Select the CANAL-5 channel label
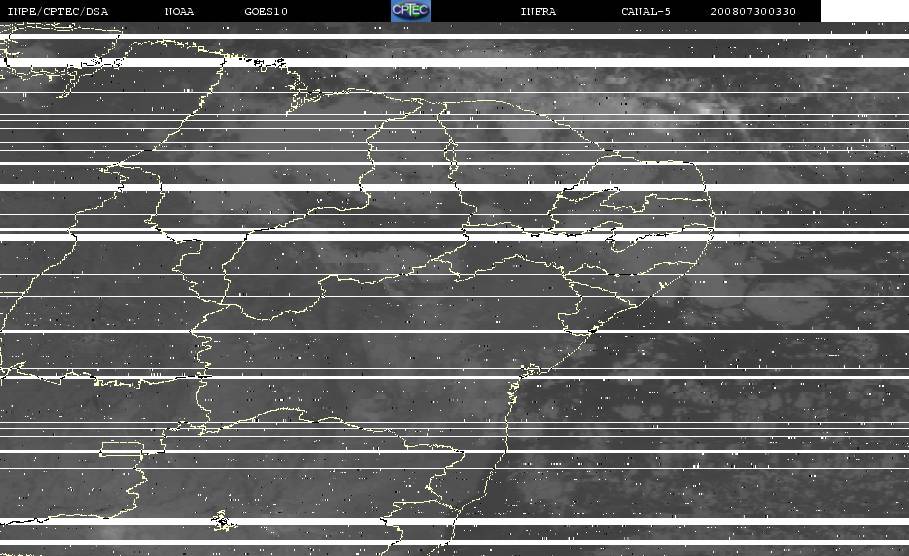The image size is (909, 556). (646, 11)
